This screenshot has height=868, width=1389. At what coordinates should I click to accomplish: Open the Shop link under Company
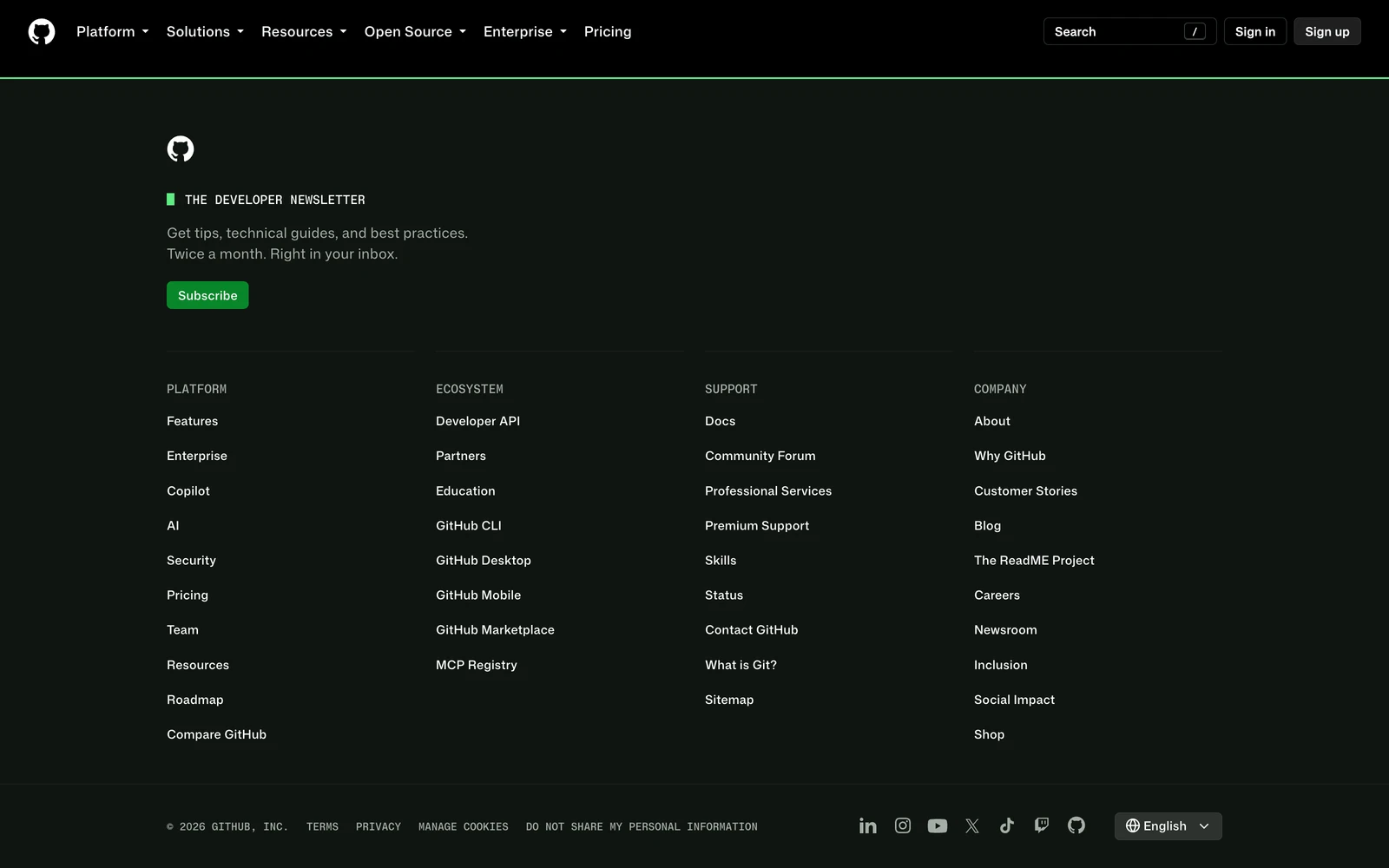989,734
